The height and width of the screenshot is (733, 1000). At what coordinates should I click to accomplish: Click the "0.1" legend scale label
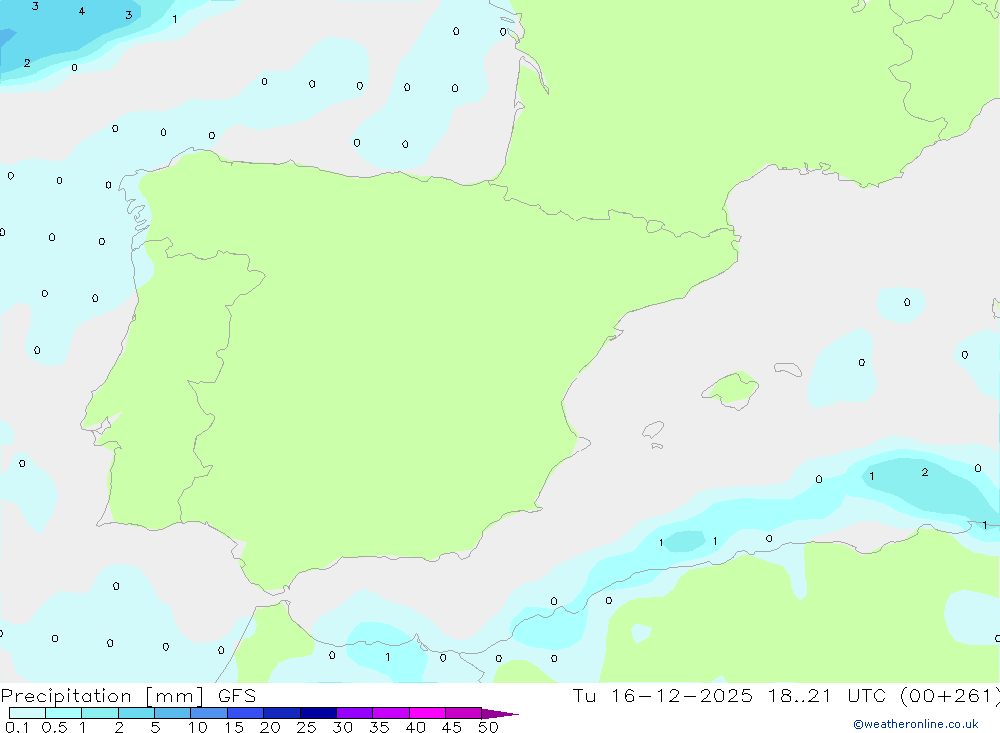(17, 727)
